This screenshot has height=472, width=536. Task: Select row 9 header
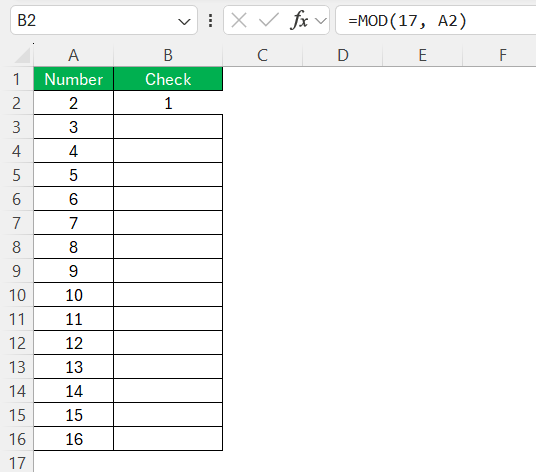pyautogui.click(x=16, y=271)
